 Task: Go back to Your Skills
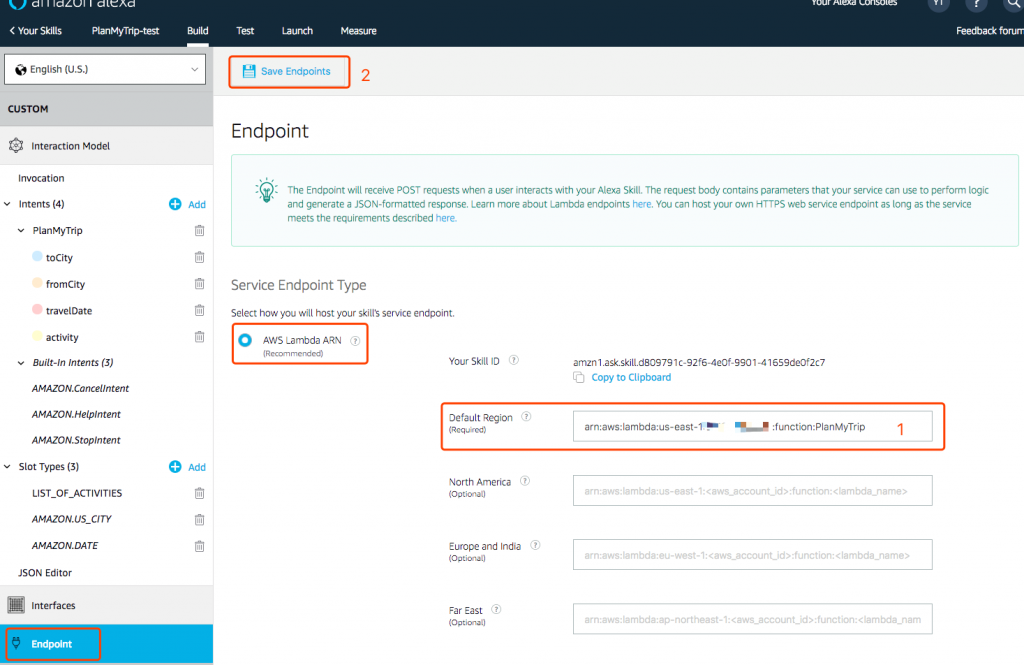pyautogui.click(x=35, y=31)
